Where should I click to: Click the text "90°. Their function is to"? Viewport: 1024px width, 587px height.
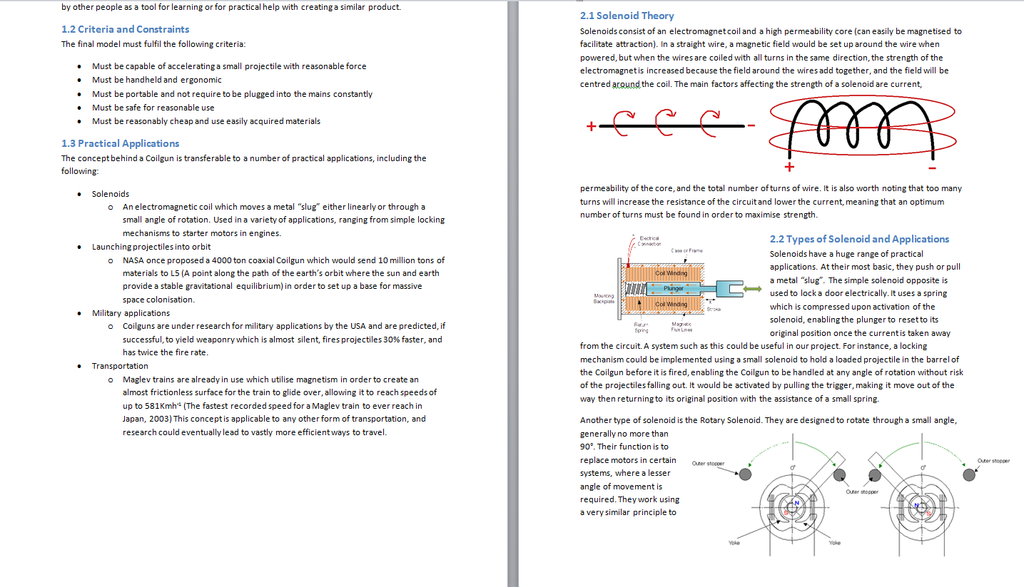(x=624, y=447)
